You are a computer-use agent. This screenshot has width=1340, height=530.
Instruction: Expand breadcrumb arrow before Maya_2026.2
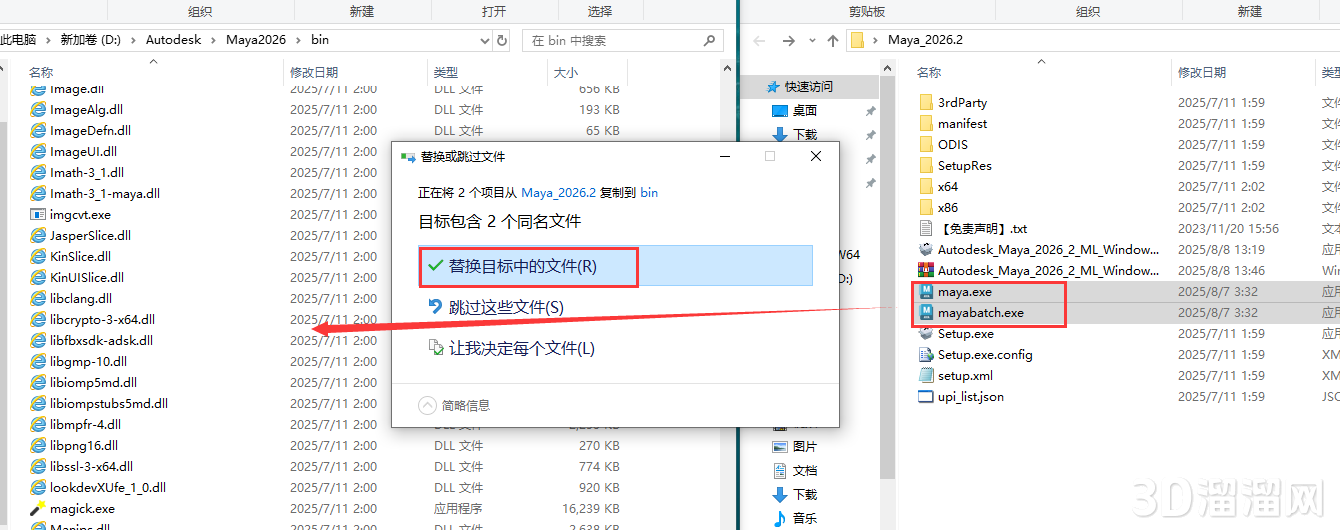point(873,41)
